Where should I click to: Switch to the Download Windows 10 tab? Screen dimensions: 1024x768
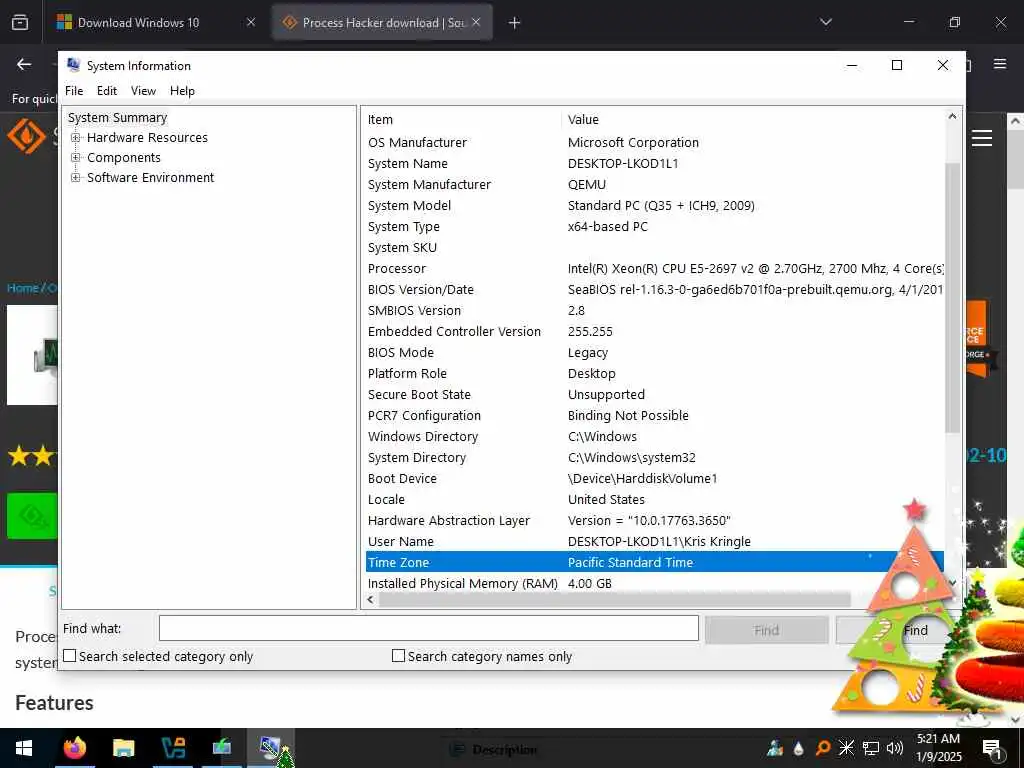[138, 23]
